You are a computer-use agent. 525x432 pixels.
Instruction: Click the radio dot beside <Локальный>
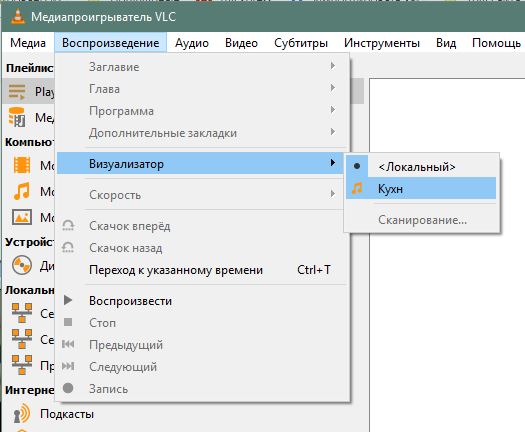coord(357,166)
